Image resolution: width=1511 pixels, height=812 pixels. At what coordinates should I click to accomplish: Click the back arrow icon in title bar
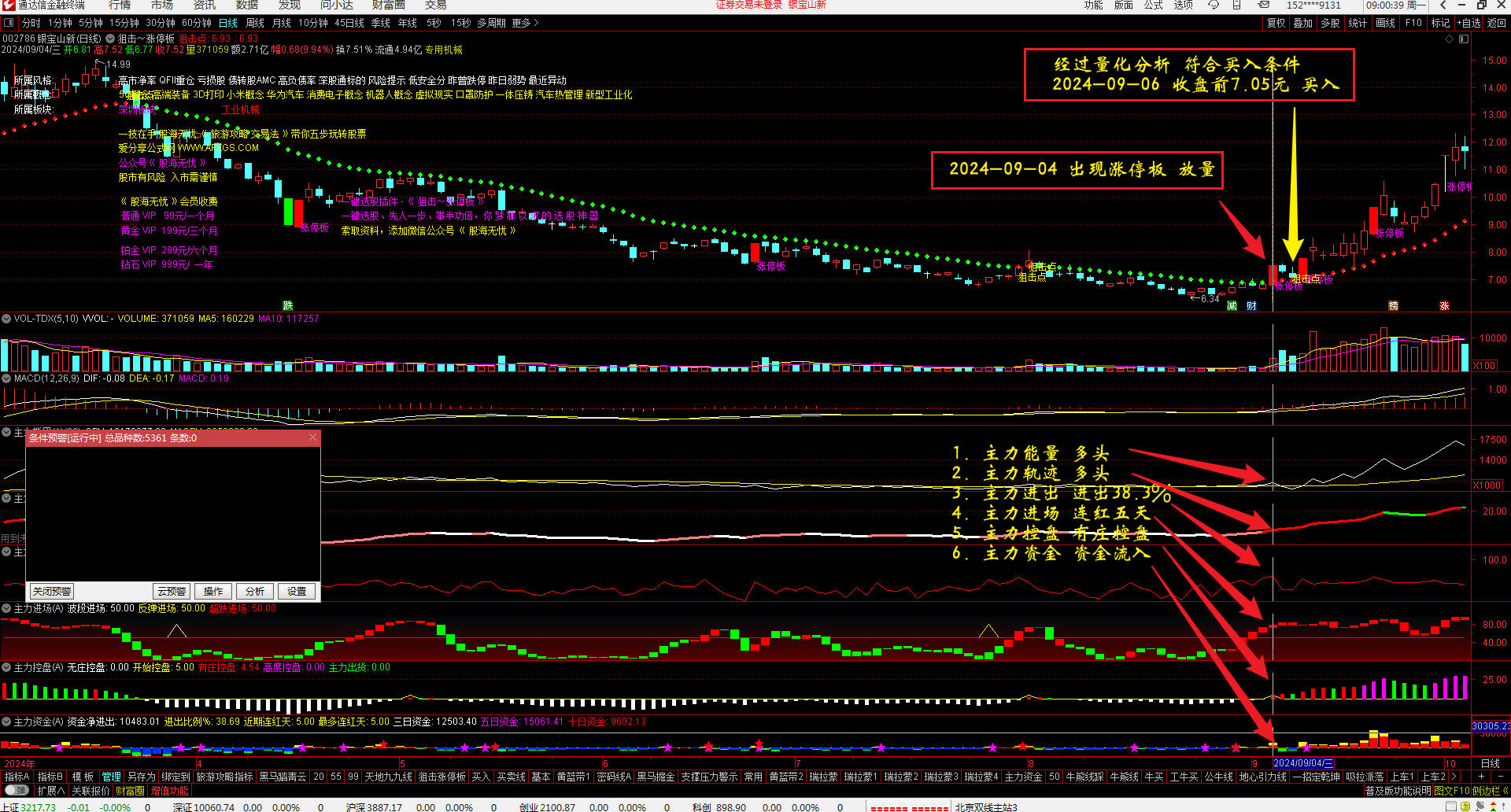(1443, 5)
